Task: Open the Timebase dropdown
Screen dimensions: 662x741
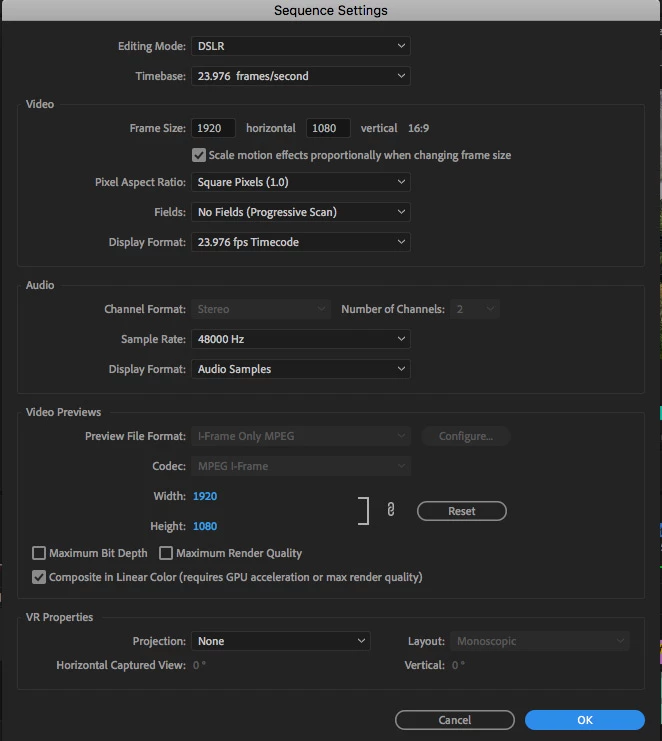Action: pyautogui.click(x=301, y=76)
